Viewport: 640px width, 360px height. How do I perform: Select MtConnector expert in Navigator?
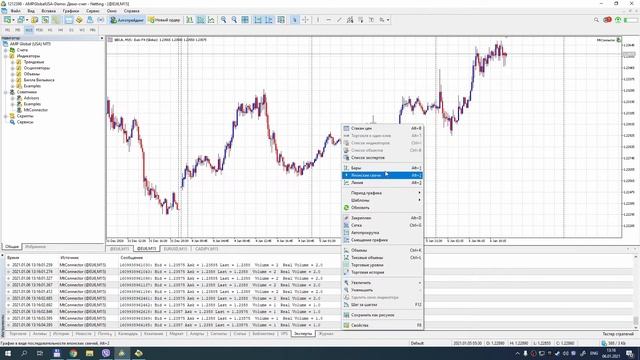coord(36,110)
